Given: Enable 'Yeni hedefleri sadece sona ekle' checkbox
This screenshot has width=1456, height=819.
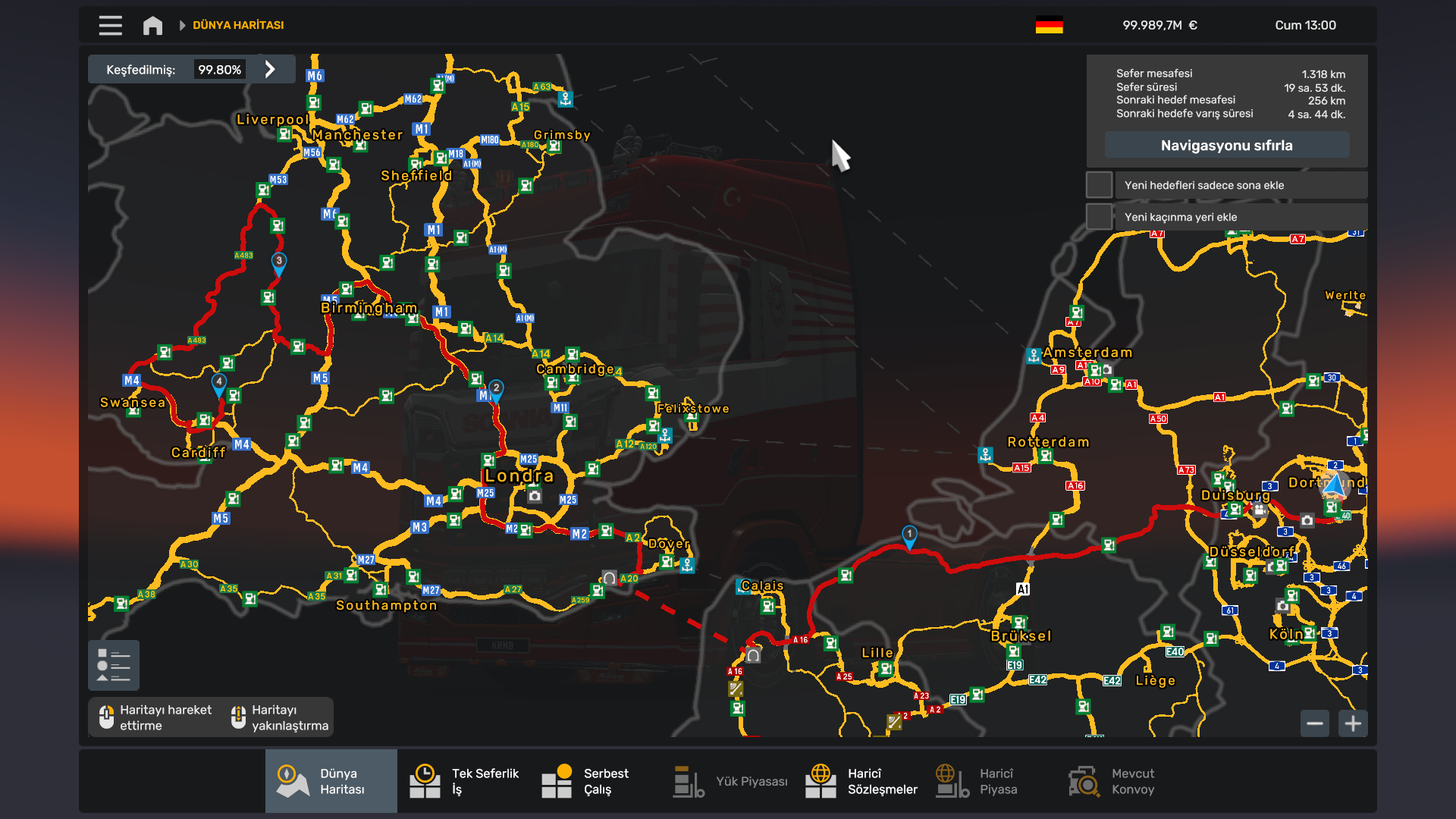Looking at the screenshot, I should (1099, 185).
